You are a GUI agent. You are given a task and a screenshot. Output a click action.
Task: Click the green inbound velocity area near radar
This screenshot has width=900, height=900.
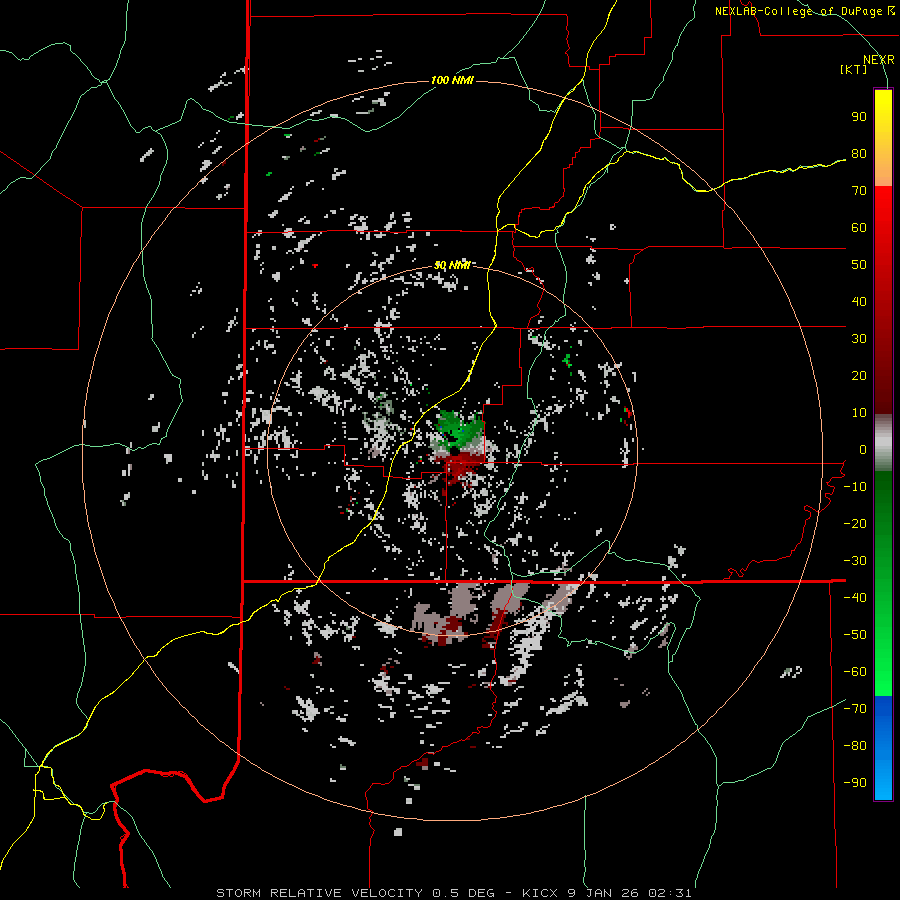(x=459, y=429)
